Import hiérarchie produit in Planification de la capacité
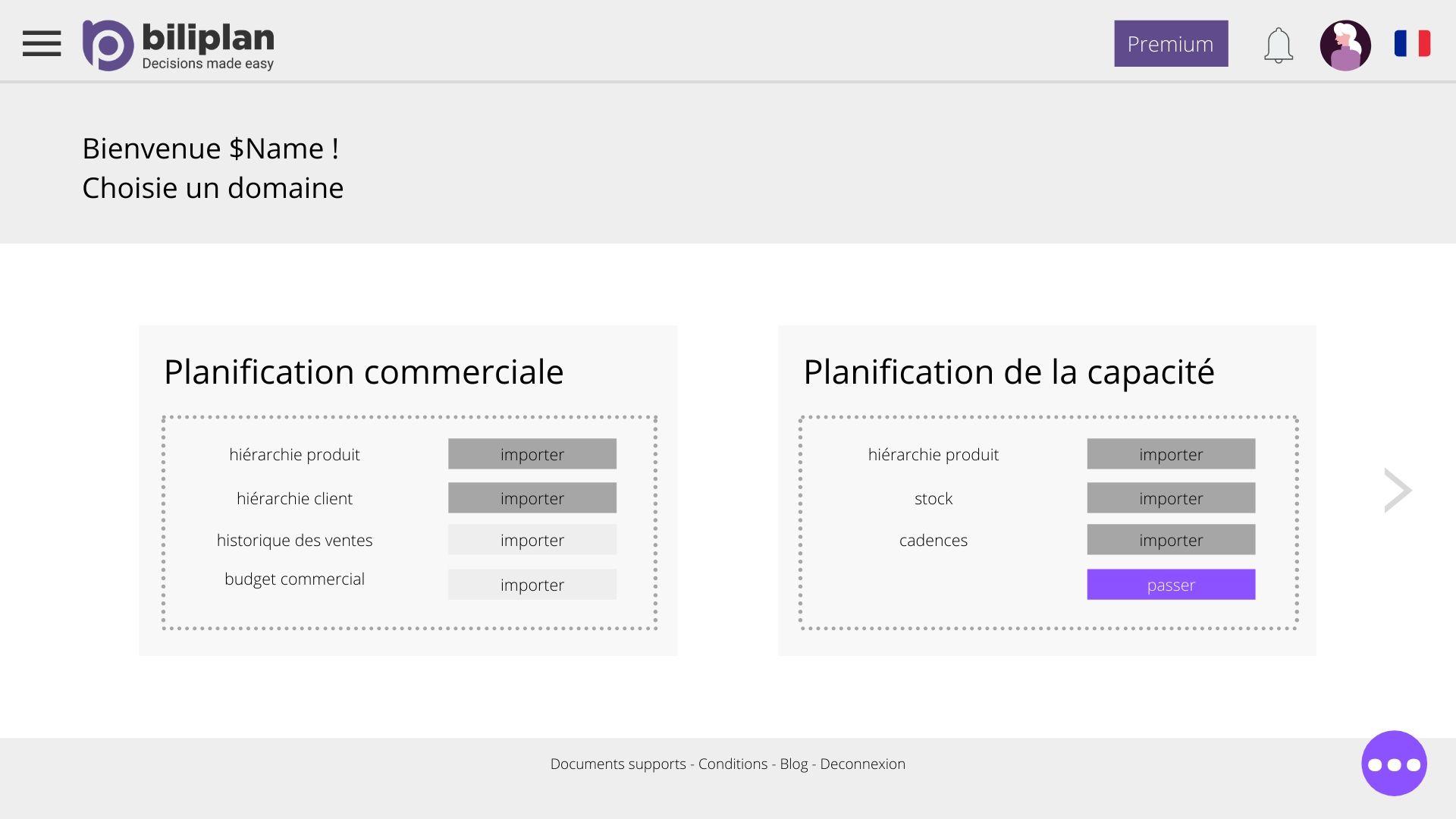 click(x=1171, y=454)
